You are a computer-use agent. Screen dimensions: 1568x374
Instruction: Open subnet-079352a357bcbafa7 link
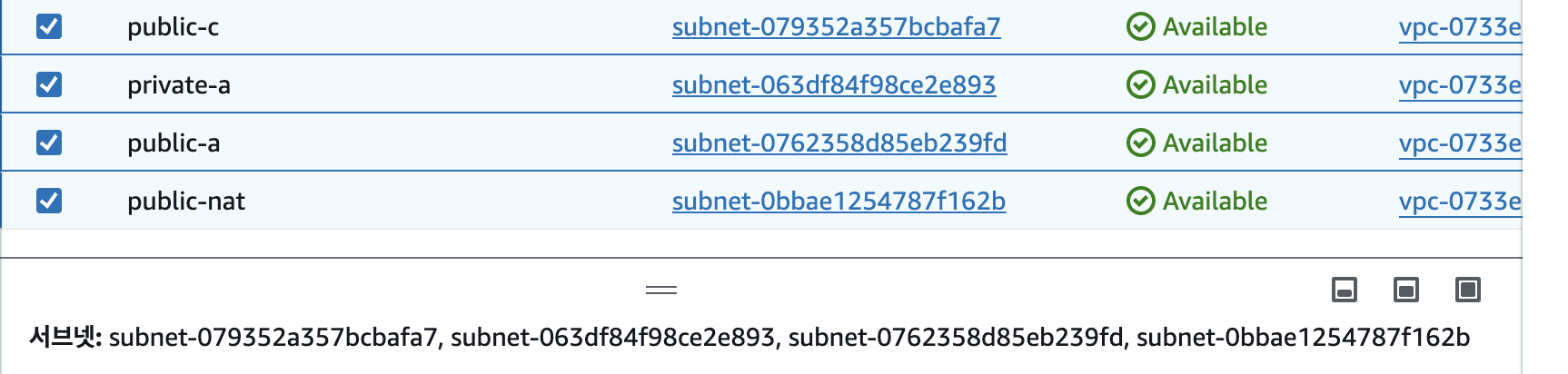[837, 27]
